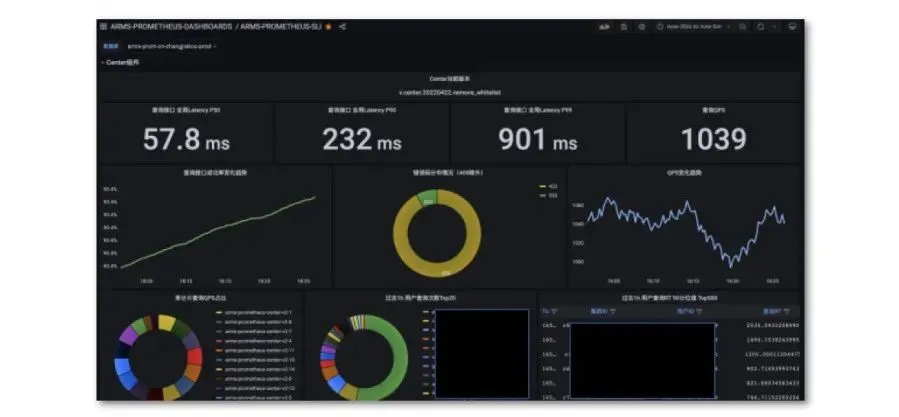Viewport: 899px width, 417px height.
Task: Click the 232 ms stat value
Action: click(x=362, y=139)
